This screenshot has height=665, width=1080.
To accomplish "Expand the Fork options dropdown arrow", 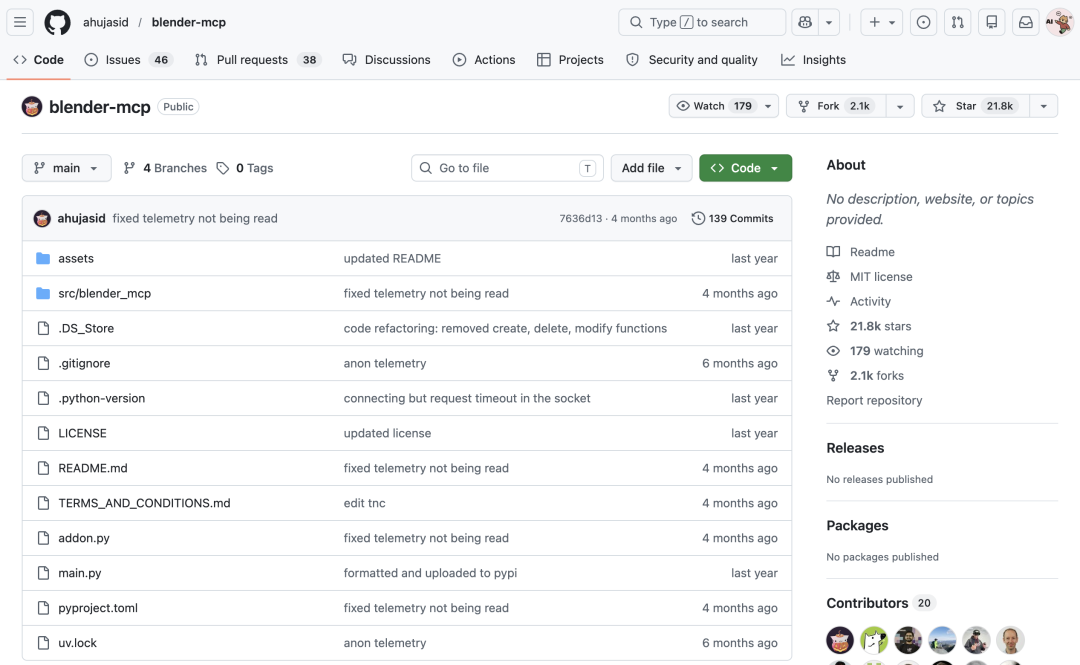I will point(900,106).
